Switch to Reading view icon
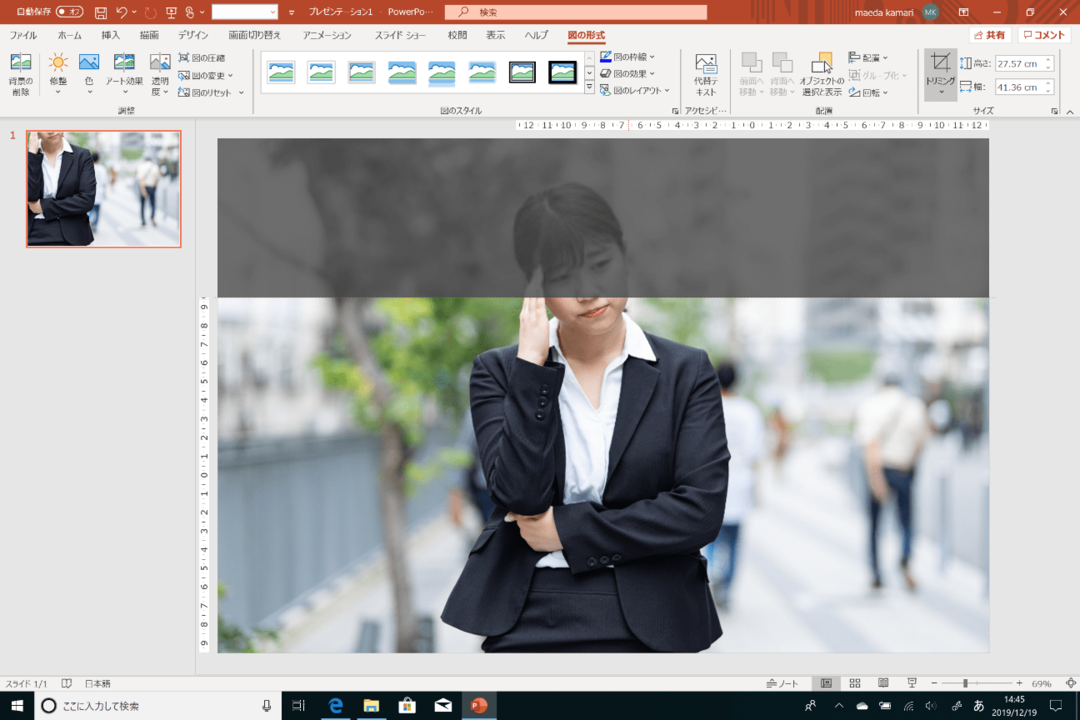 tap(883, 683)
